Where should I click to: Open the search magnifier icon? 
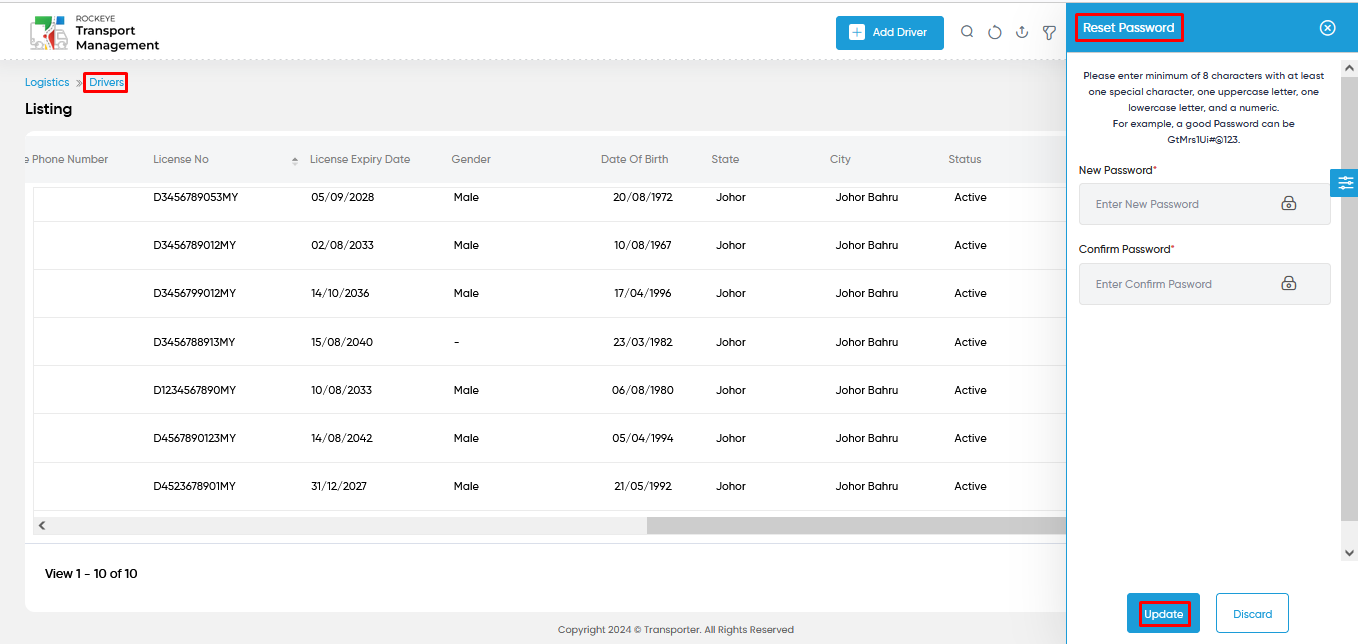967,32
